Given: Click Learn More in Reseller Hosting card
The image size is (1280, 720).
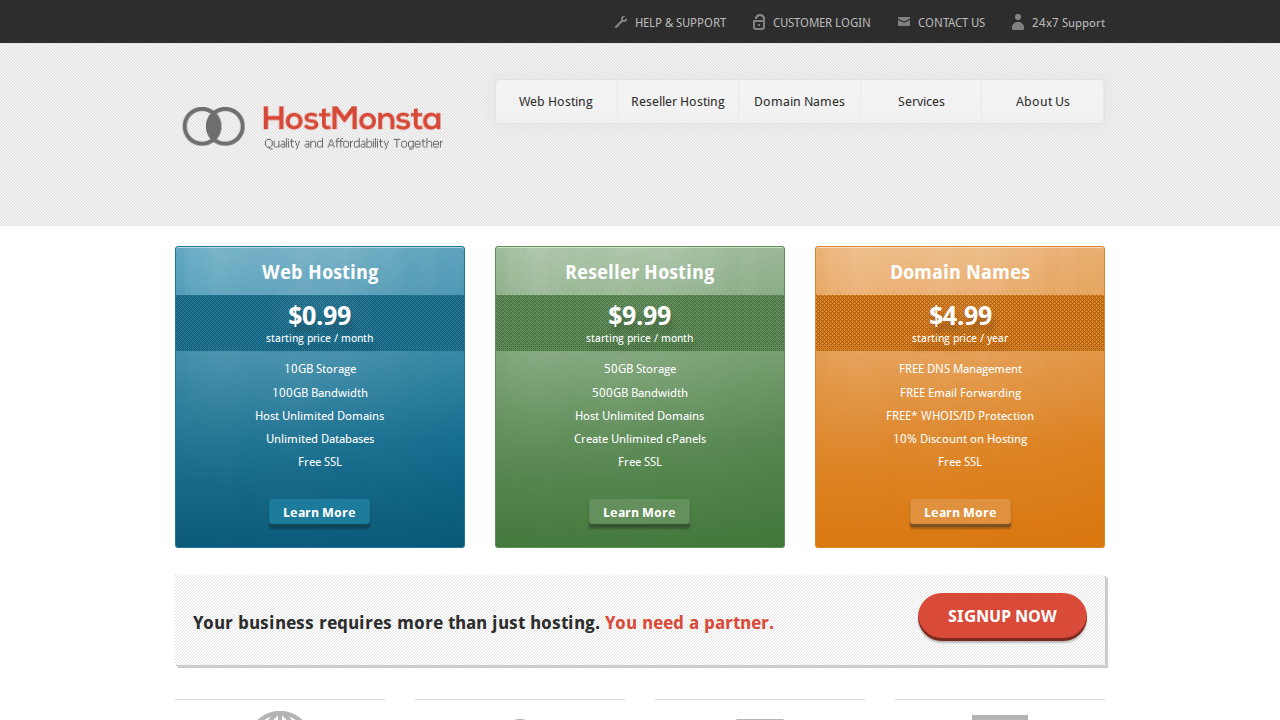Looking at the screenshot, I should [639, 512].
